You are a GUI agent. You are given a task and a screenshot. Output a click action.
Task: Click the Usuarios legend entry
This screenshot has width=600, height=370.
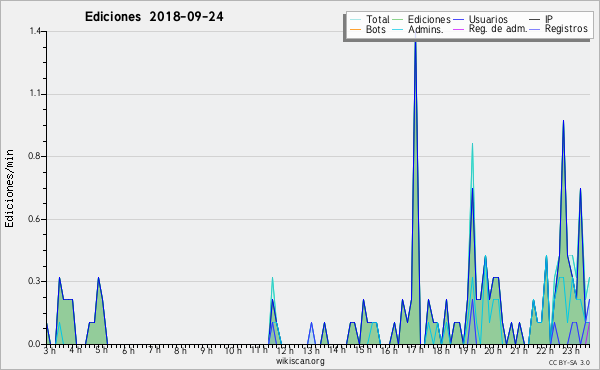[x=480, y=19]
